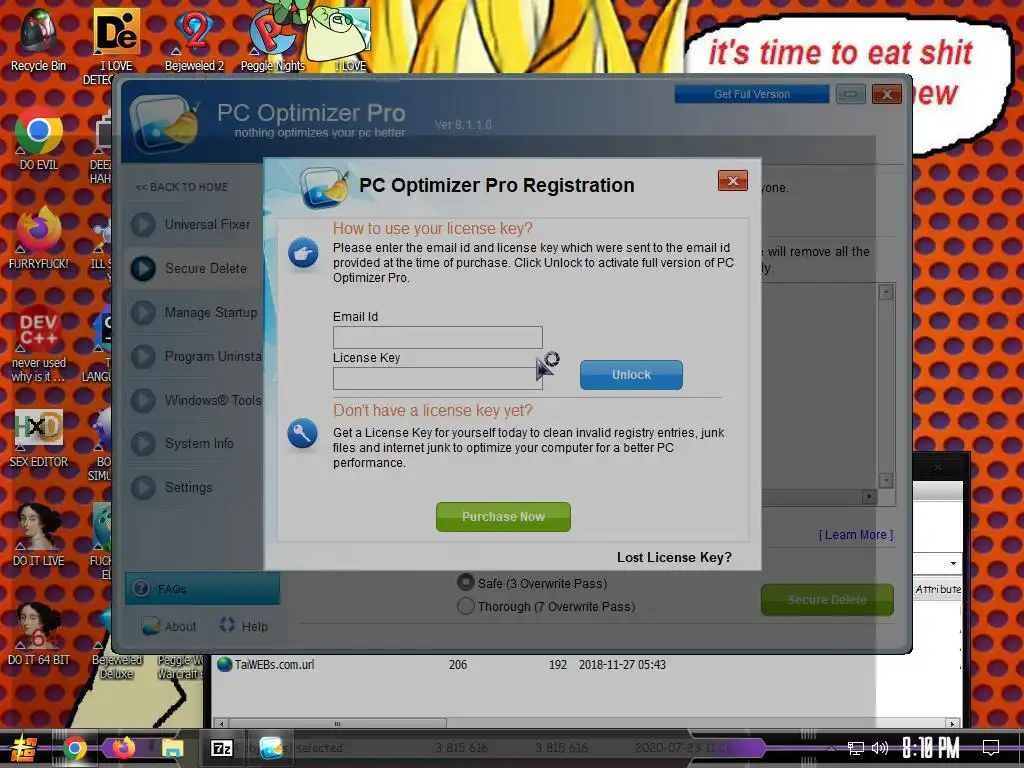Viewport: 1024px width, 768px height.
Task: Open Manage Startup in sidebar
Action: 210,312
